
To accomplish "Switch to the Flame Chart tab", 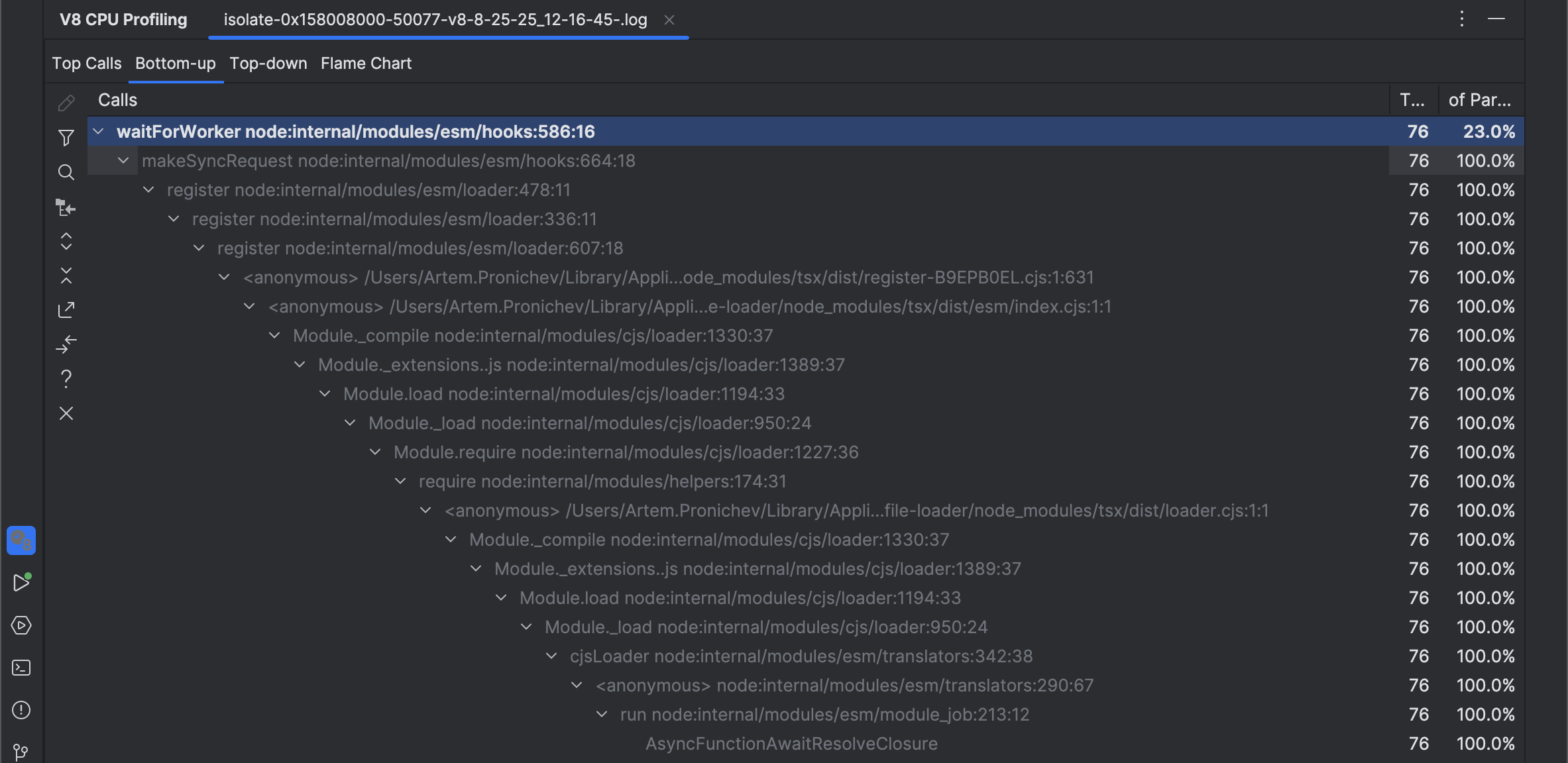I will (366, 63).
